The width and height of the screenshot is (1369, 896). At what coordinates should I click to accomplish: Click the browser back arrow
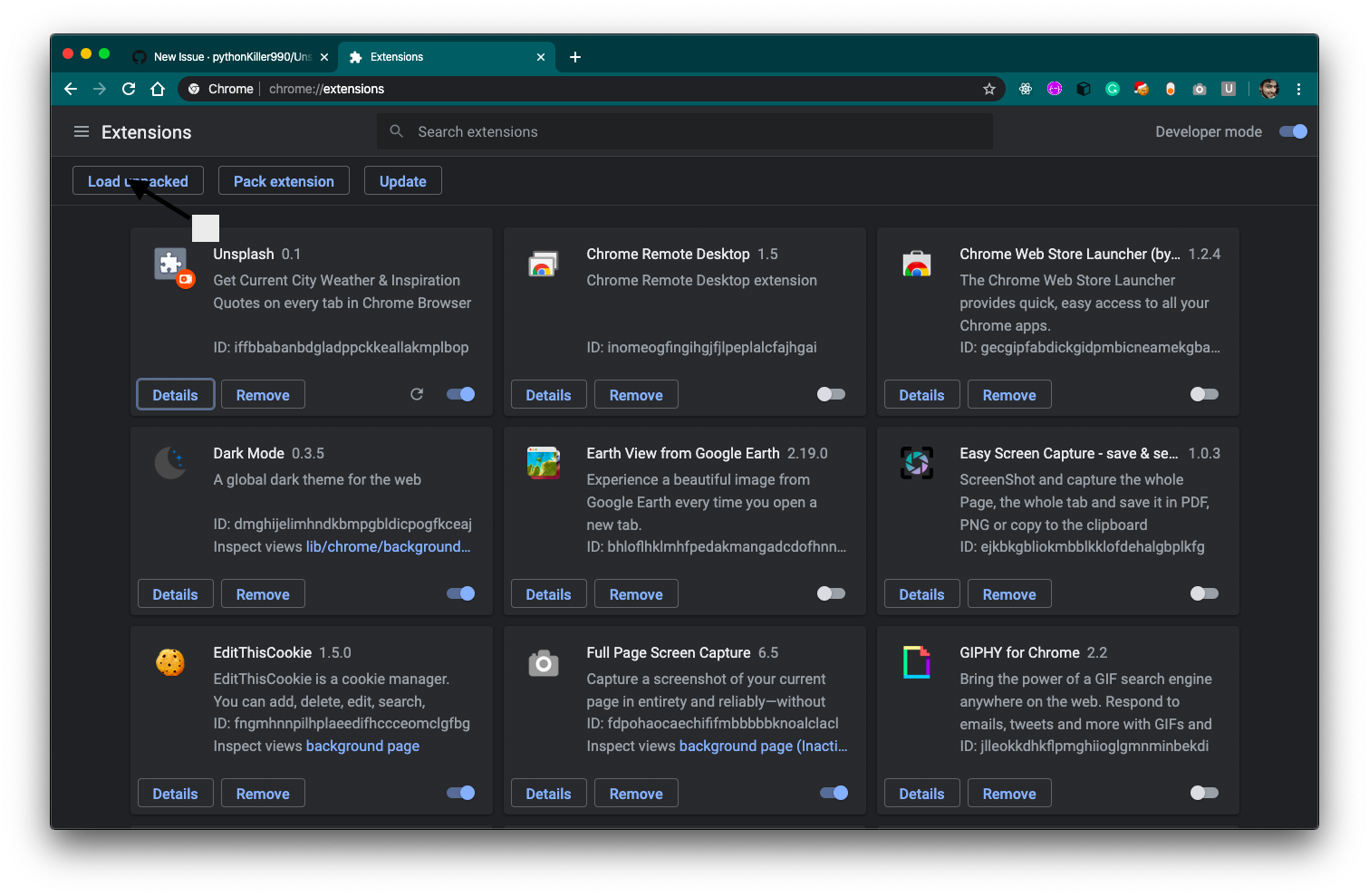coord(71,89)
